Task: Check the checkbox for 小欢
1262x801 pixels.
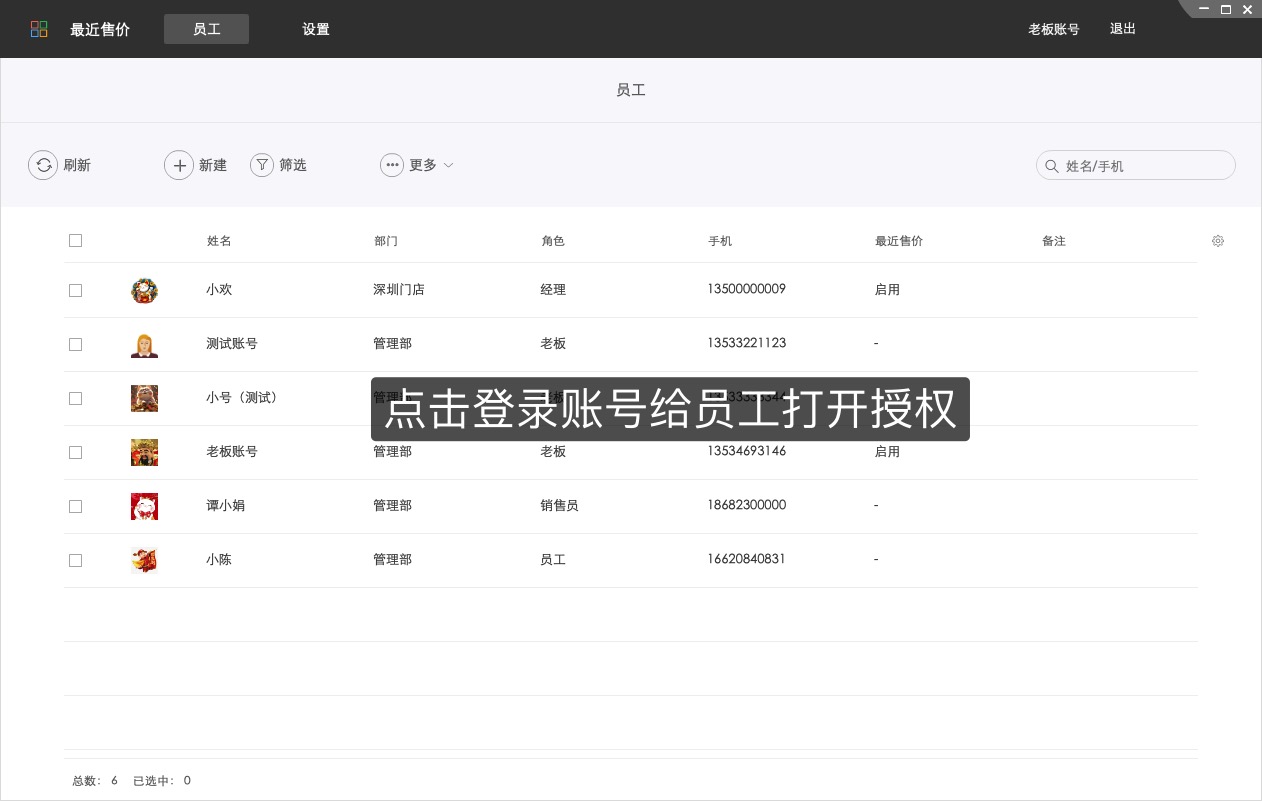Action: tap(75, 290)
